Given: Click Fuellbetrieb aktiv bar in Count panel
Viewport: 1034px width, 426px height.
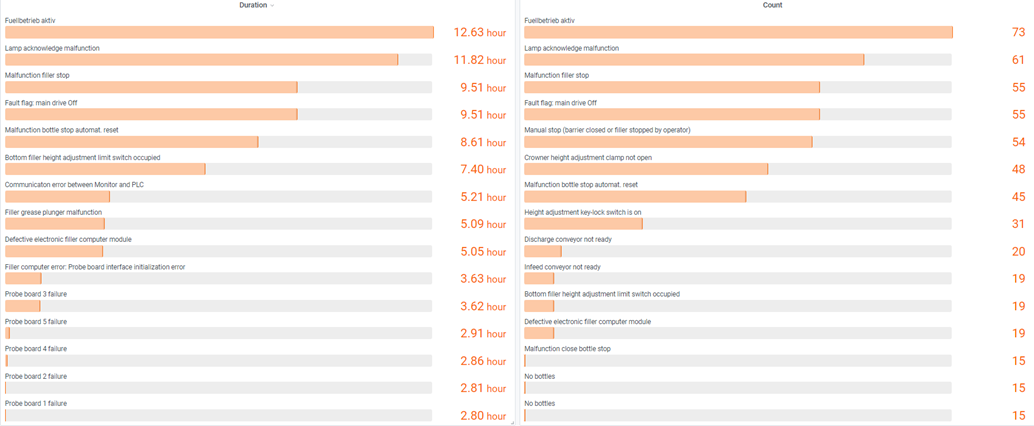Looking at the screenshot, I should coord(738,33).
